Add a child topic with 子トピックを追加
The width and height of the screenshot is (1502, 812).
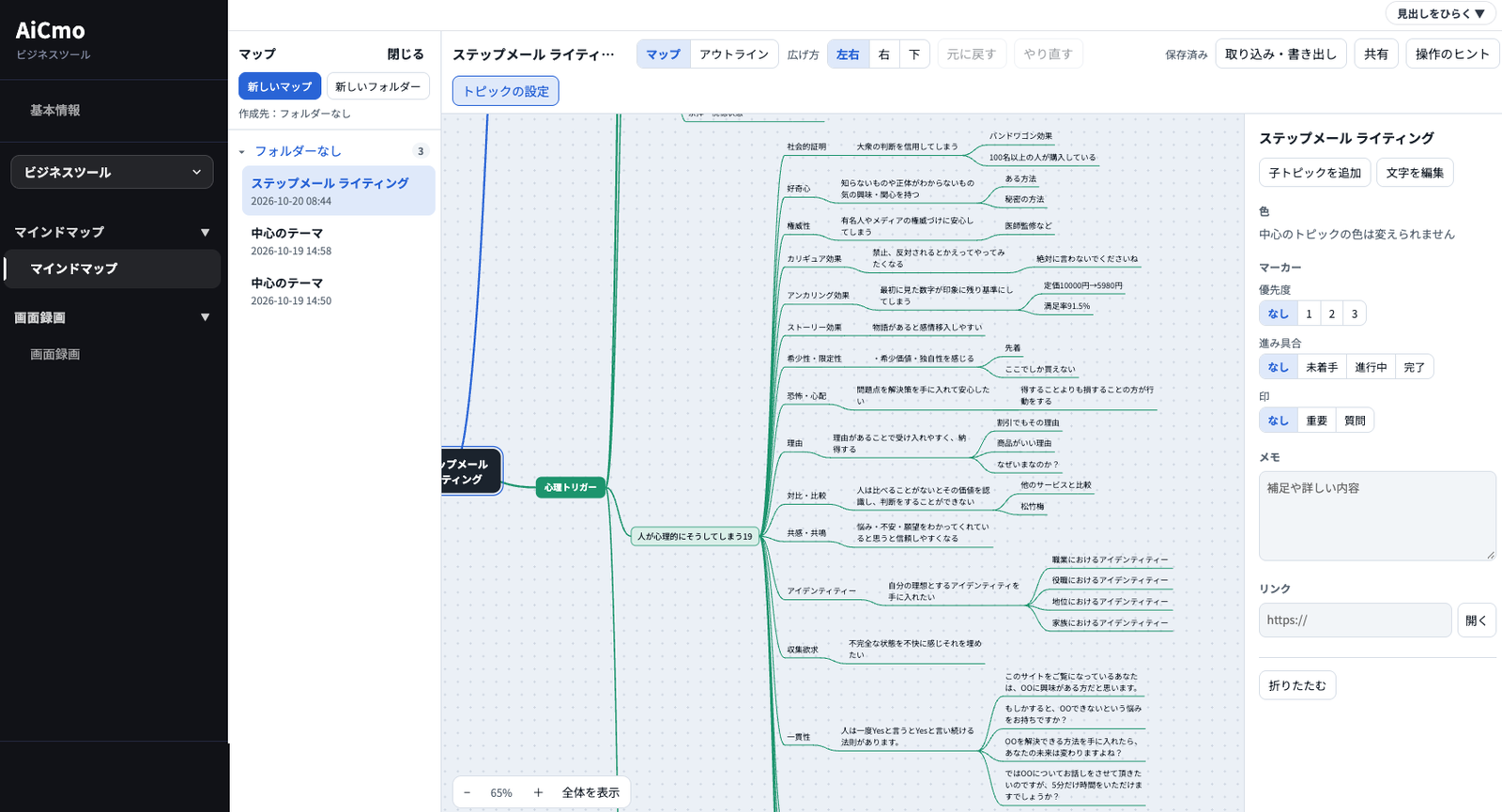[x=1315, y=173]
